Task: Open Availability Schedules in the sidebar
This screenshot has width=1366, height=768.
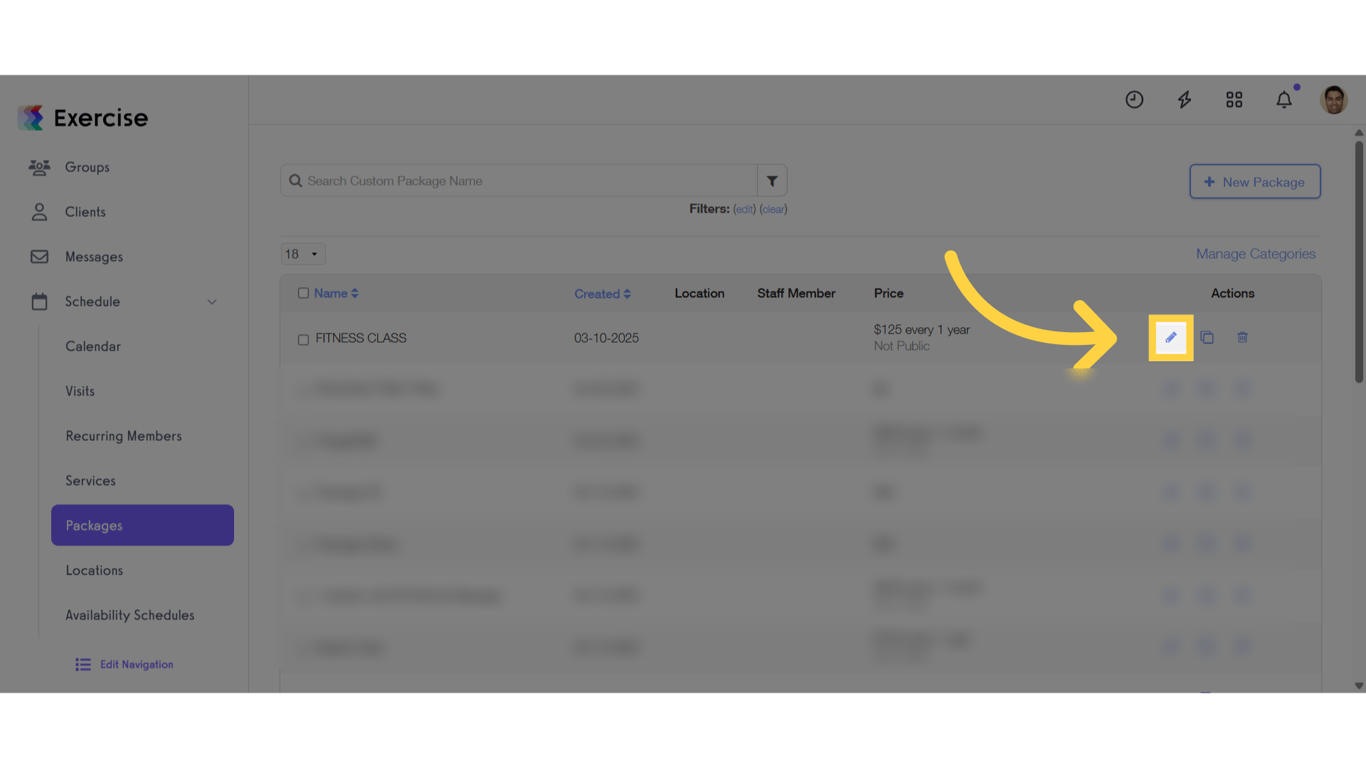Action: [130, 616]
